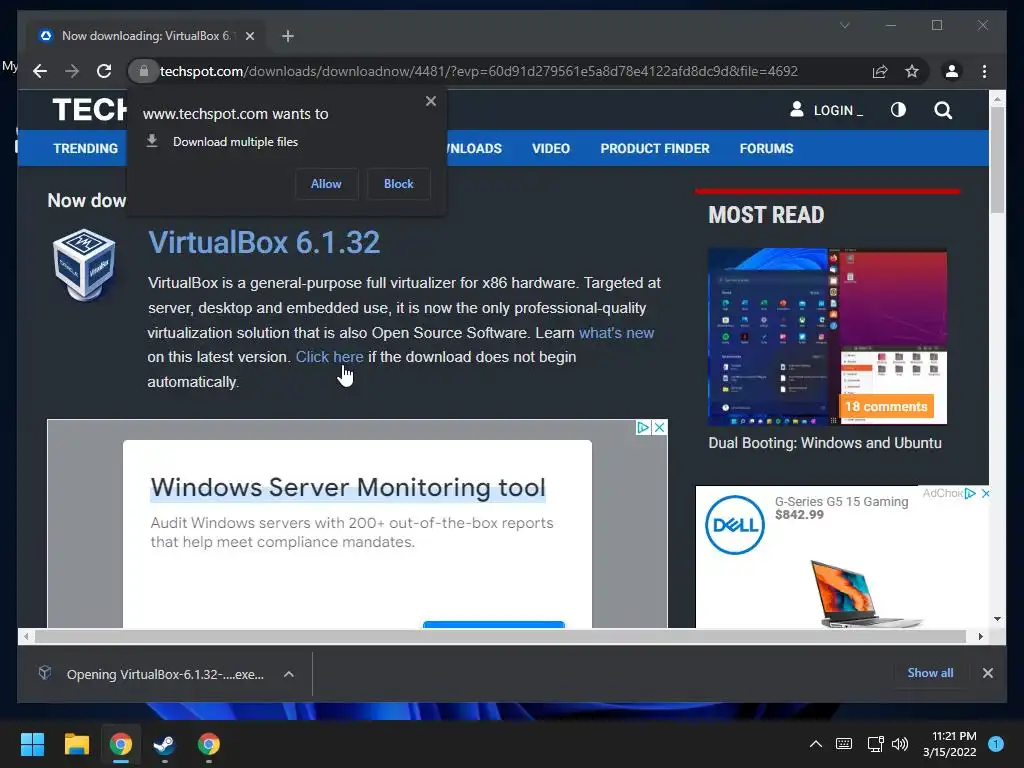Open the Chrome profile avatar
Image resolution: width=1024 pixels, height=768 pixels.
(x=952, y=71)
